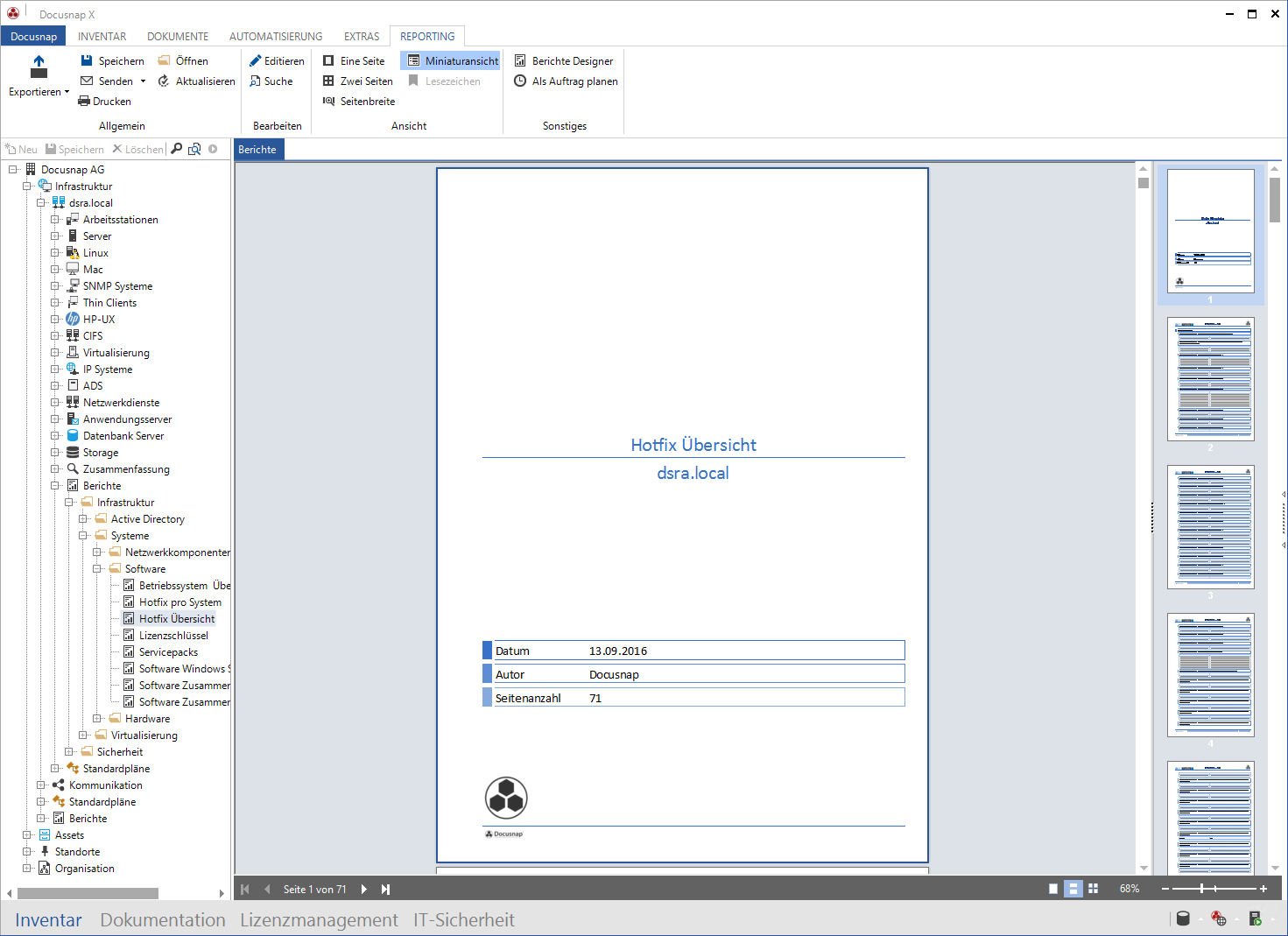Open the IT-Sicherheit module
The width and height of the screenshot is (1288, 936).
coord(464,919)
